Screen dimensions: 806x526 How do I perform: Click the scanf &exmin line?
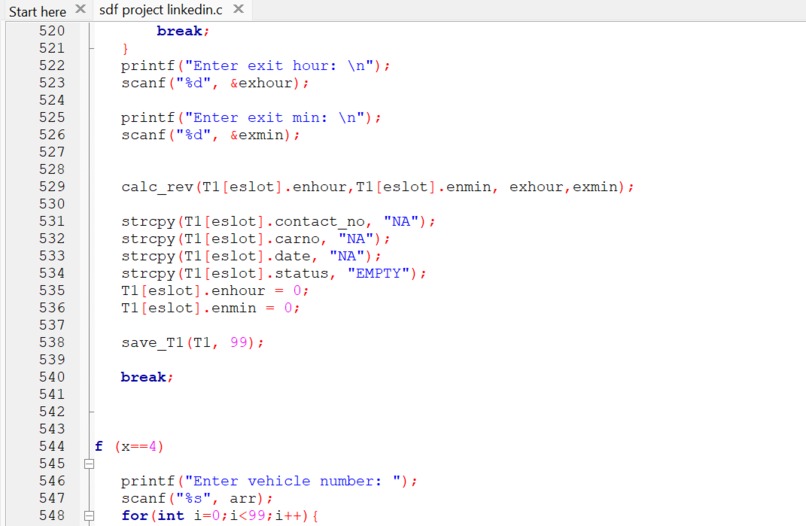pos(210,135)
